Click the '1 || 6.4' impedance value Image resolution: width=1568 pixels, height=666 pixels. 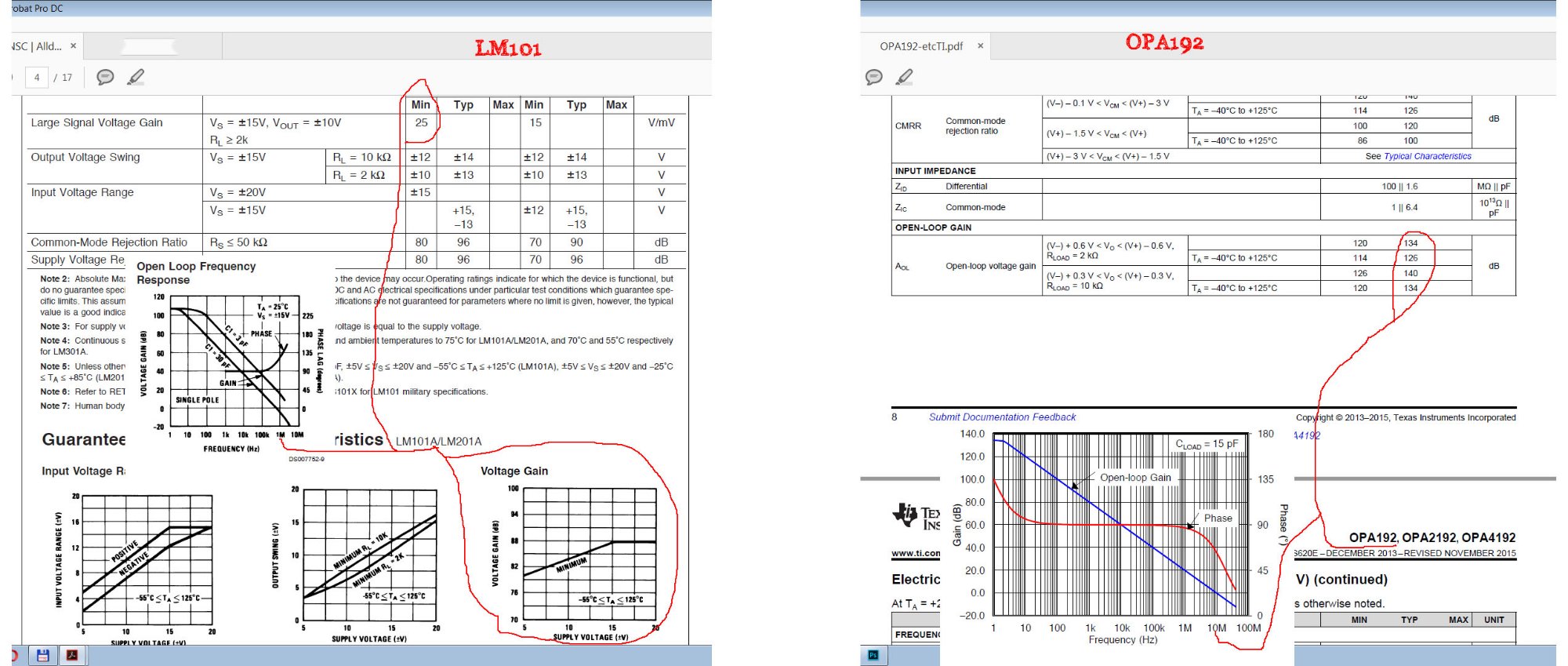1405,208
